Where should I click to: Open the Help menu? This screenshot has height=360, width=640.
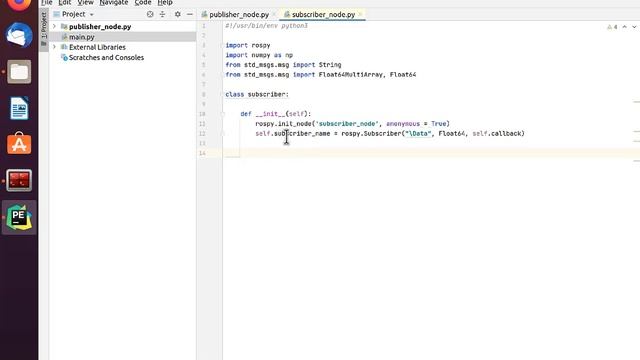(165, 2)
